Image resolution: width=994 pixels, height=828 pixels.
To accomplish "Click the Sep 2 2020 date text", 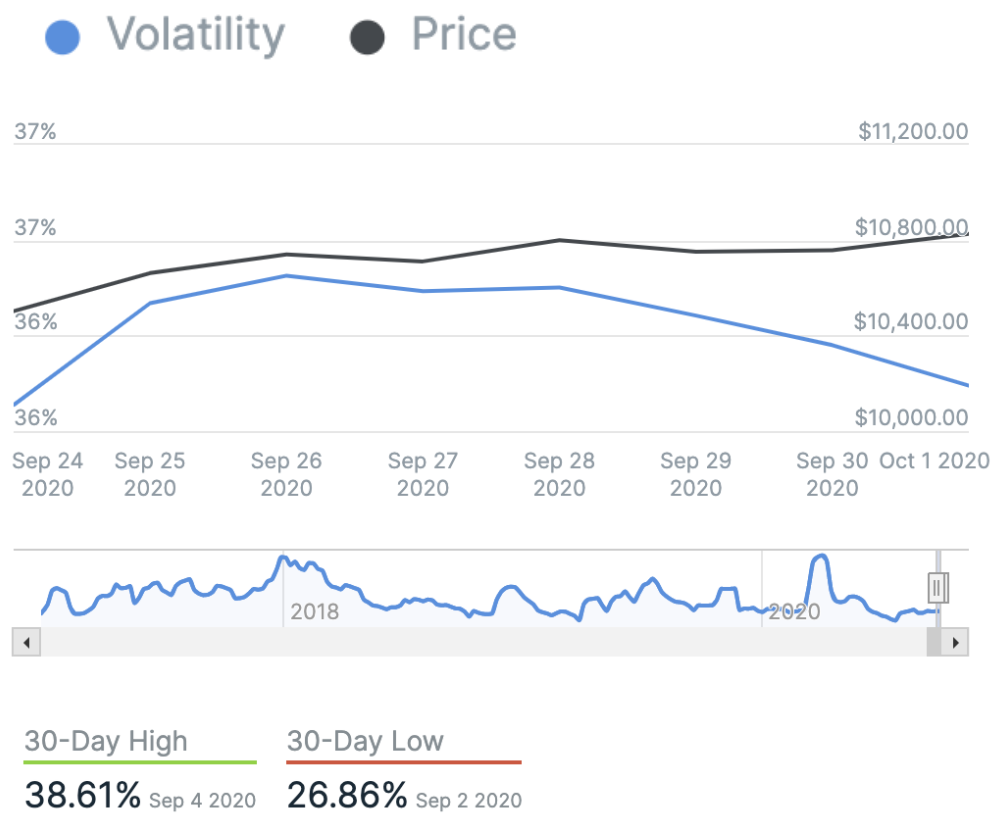I will [x=468, y=800].
